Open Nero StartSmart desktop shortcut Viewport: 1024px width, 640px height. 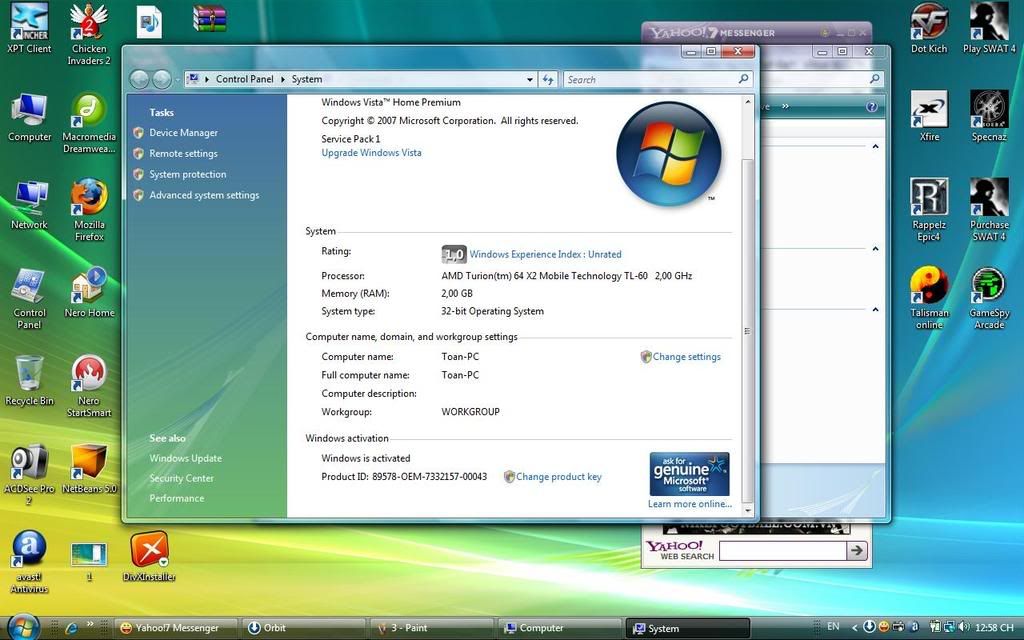pyautogui.click(x=89, y=387)
